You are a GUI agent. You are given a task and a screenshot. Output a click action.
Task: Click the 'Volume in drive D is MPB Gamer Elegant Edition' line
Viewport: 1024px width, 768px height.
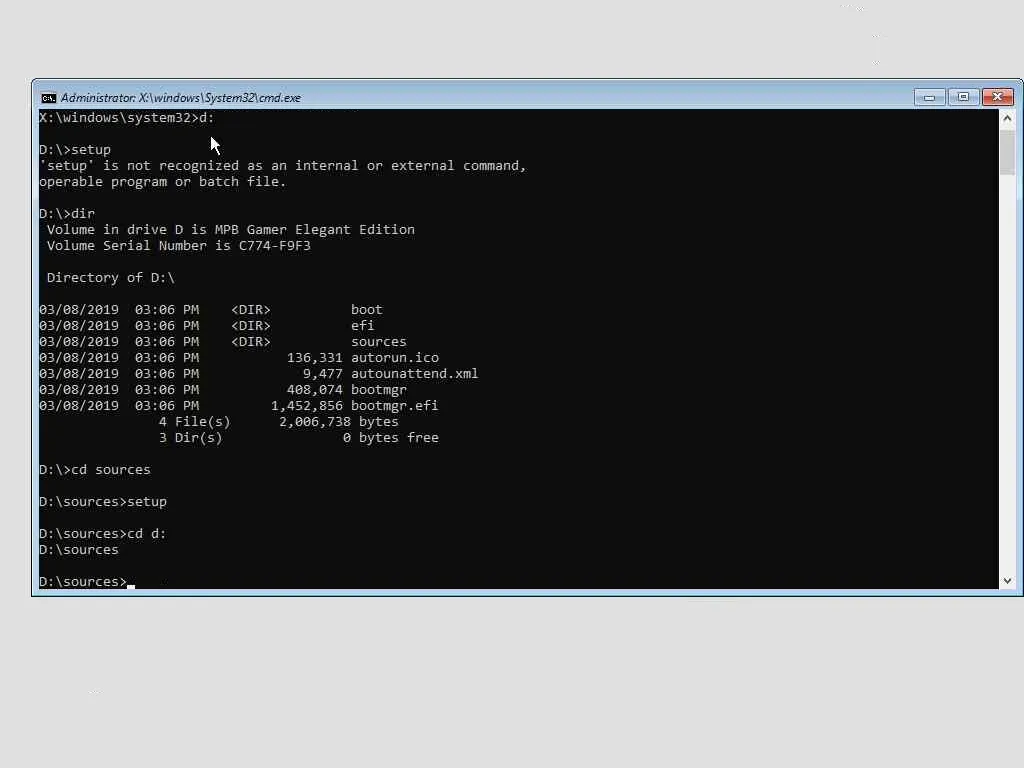coord(231,230)
